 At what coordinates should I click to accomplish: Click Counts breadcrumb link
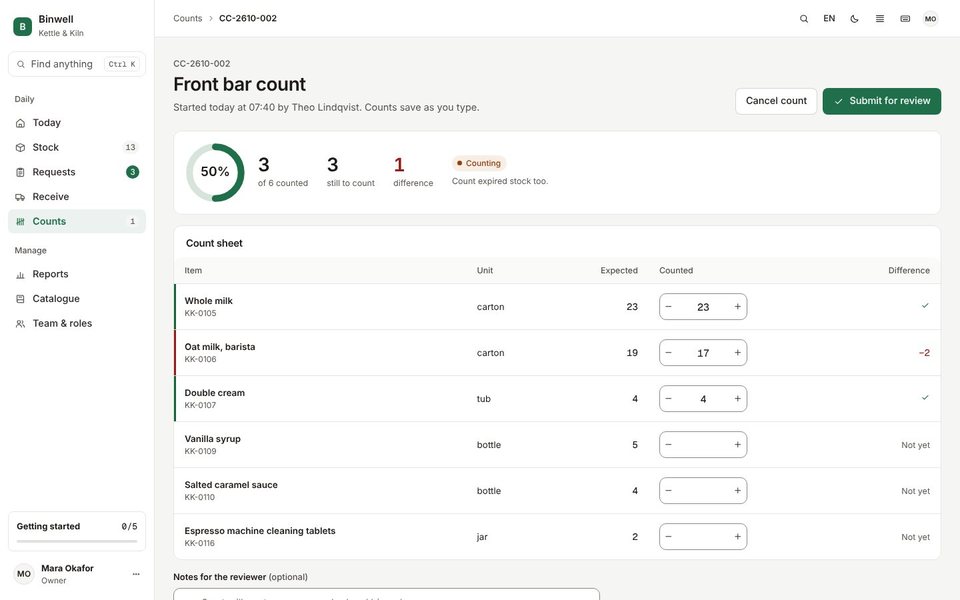pyautogui.click(x=187, y=18)
